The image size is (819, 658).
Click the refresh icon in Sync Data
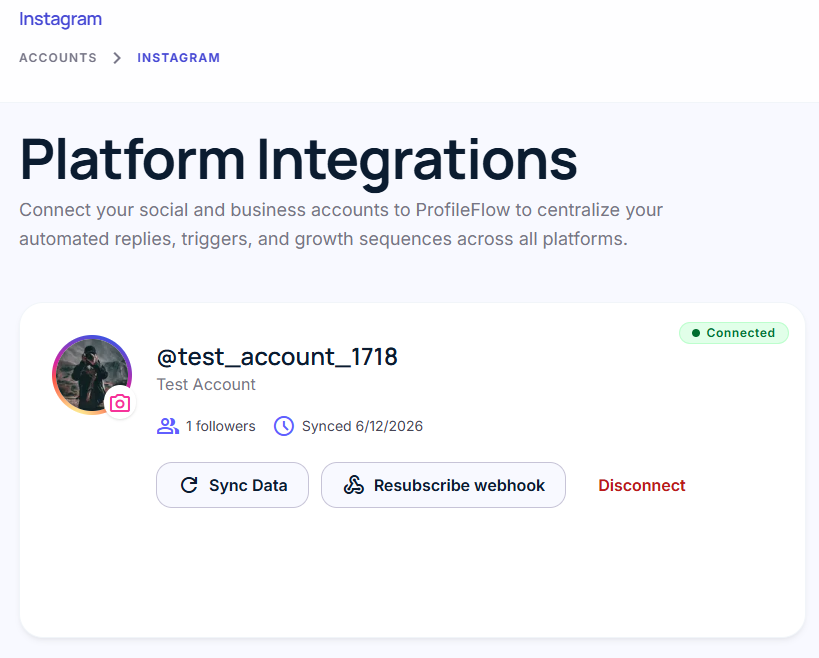click(189, 485)
